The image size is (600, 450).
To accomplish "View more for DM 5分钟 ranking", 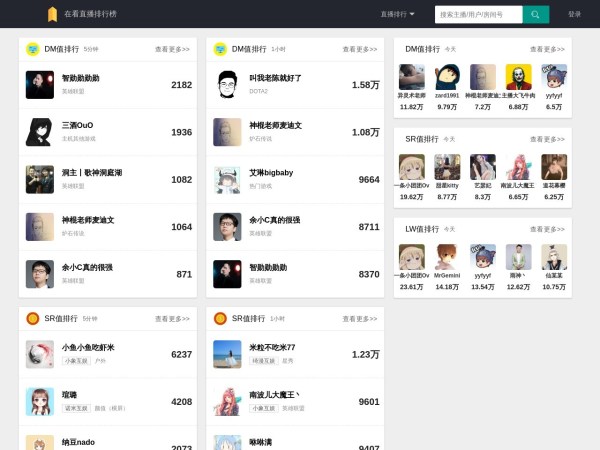I will tap(172, 49).
